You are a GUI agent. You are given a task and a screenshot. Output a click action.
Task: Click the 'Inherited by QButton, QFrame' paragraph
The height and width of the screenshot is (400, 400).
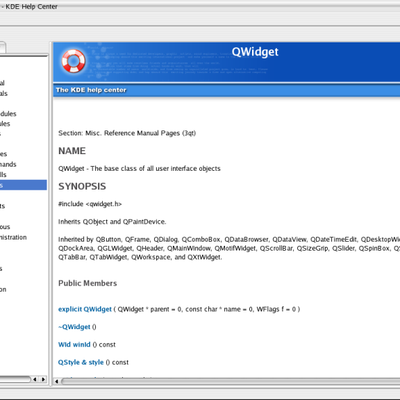click(229, 248)
